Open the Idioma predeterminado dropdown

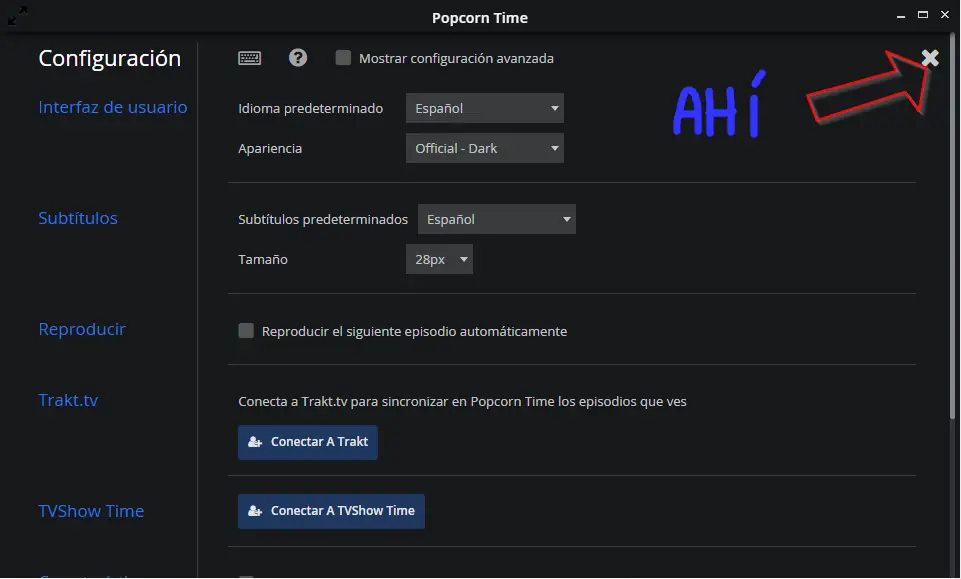485,108
